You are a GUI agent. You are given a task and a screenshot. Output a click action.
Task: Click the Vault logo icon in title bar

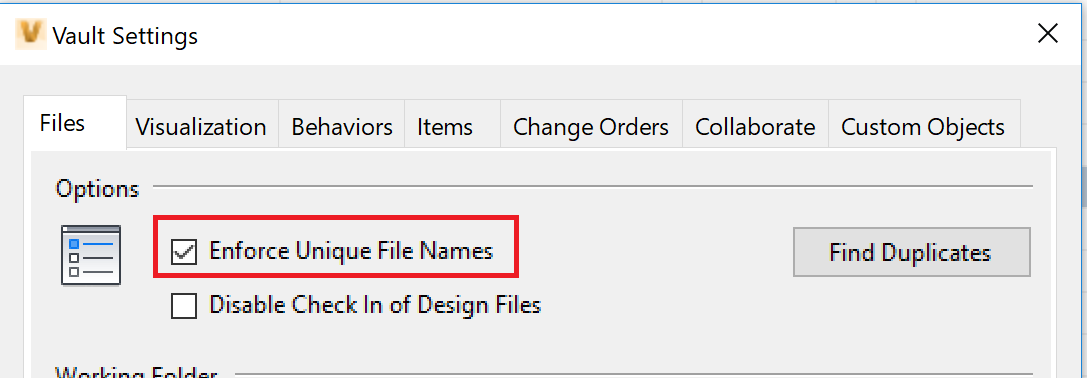[31, 34]
